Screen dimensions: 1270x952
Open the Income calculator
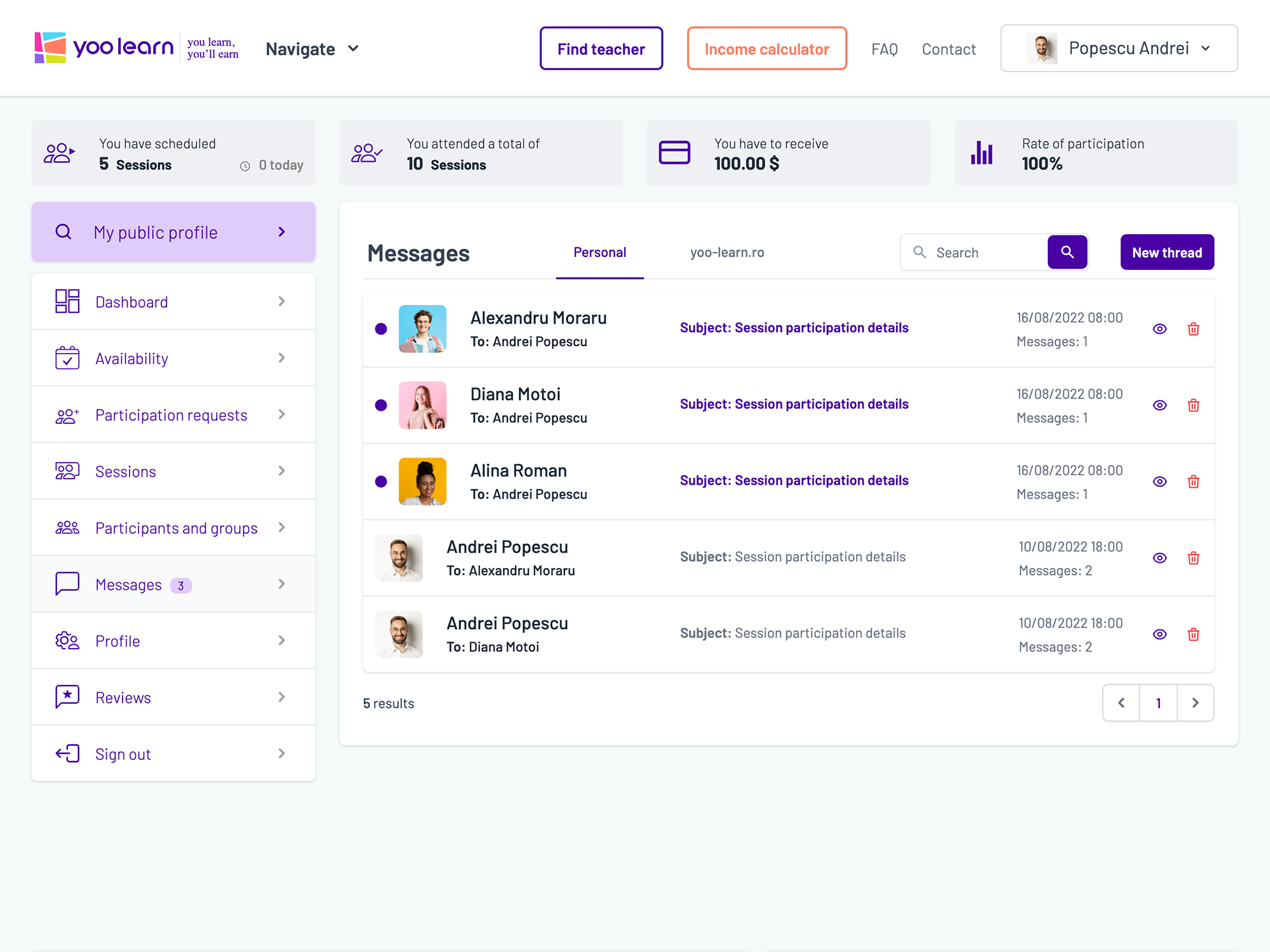coord(766,49)
